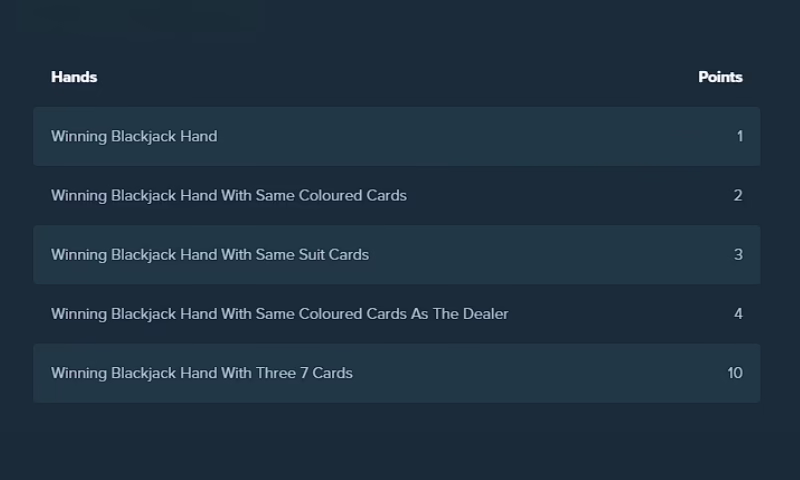Screen dimensions: 800x480
Task: Click the Three 7 Cards hand label
Action: (x=202, y=373)
